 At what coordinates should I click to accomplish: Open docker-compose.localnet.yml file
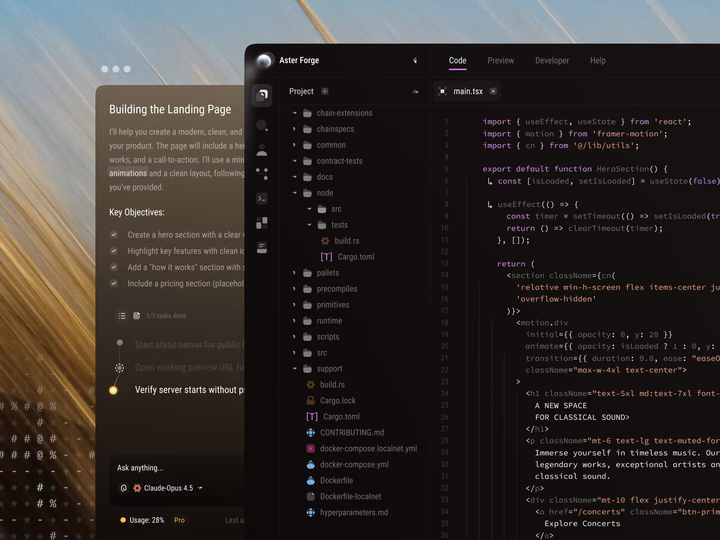point(361,449)
